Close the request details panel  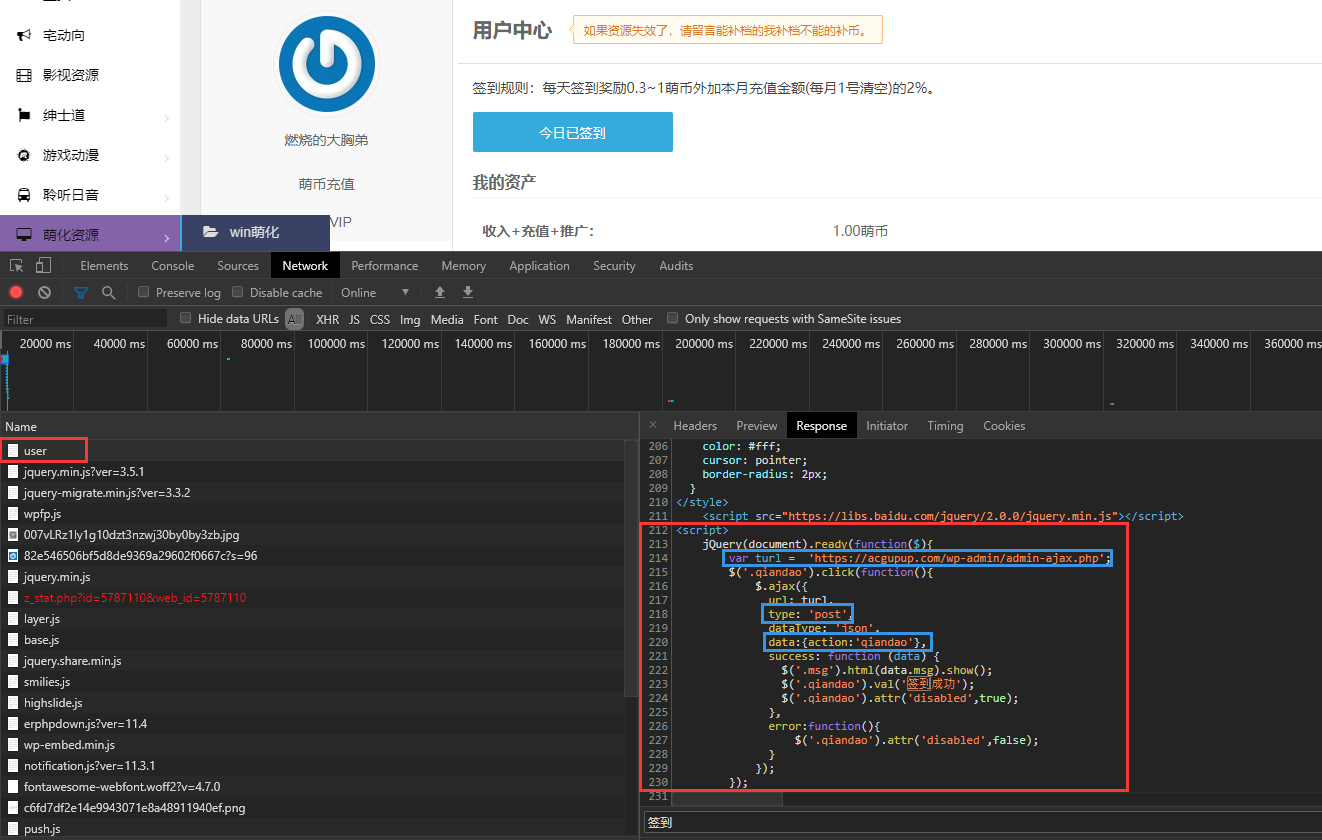tap(652, 425)
